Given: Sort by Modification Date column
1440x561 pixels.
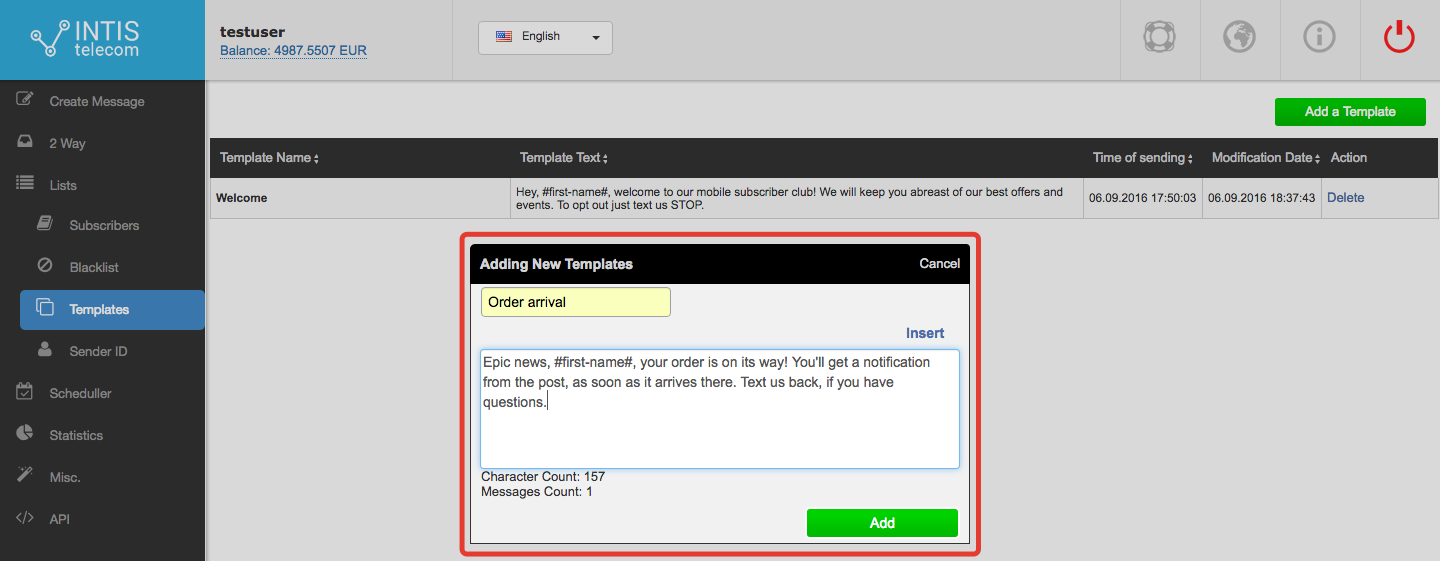Looking at the screenshot, I should pos(1266,158).
